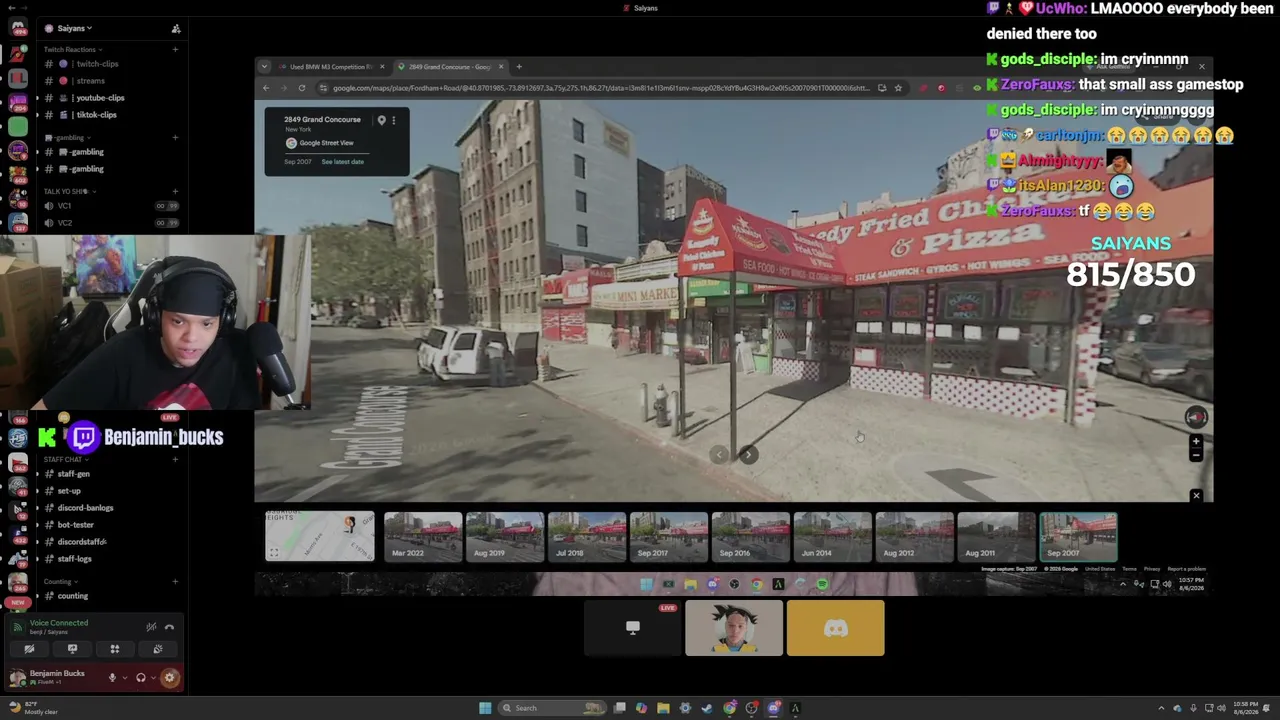
Task: Add channel to Counting category
Action: 175,581
